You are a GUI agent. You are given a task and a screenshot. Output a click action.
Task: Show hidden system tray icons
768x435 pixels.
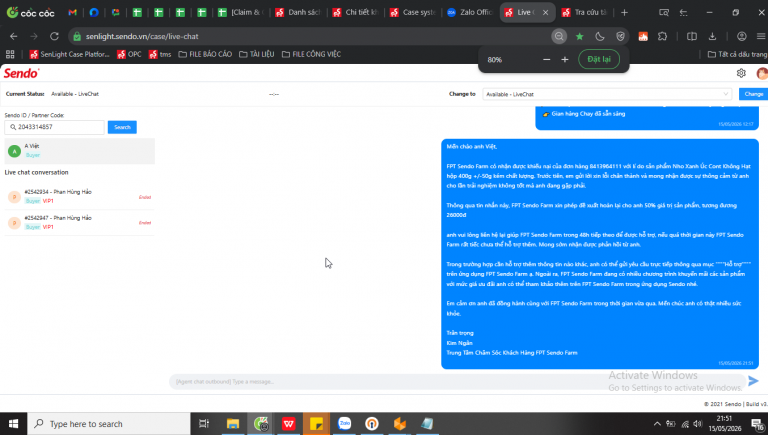tap(657, 424)
